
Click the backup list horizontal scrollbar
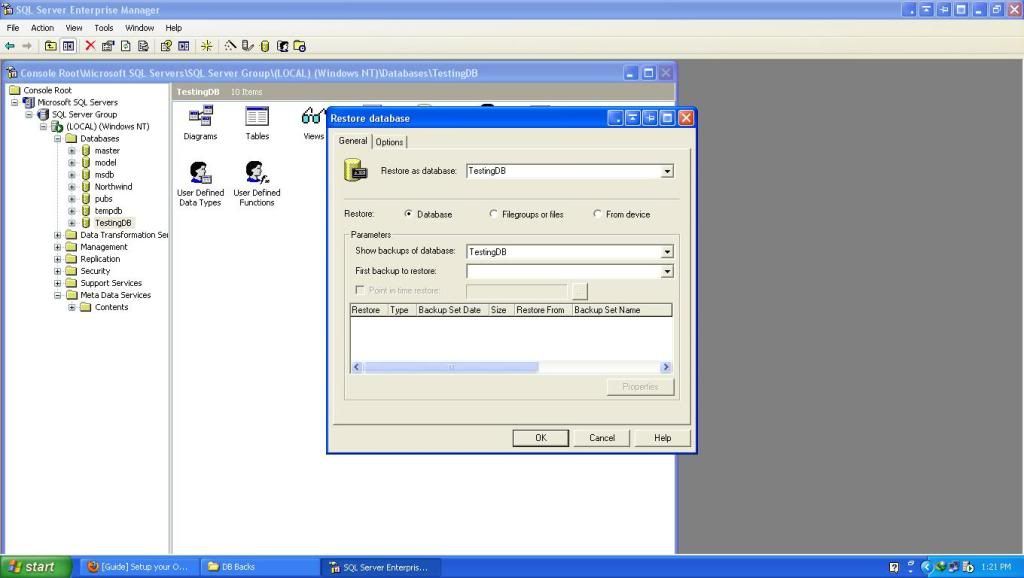point(450,367)
